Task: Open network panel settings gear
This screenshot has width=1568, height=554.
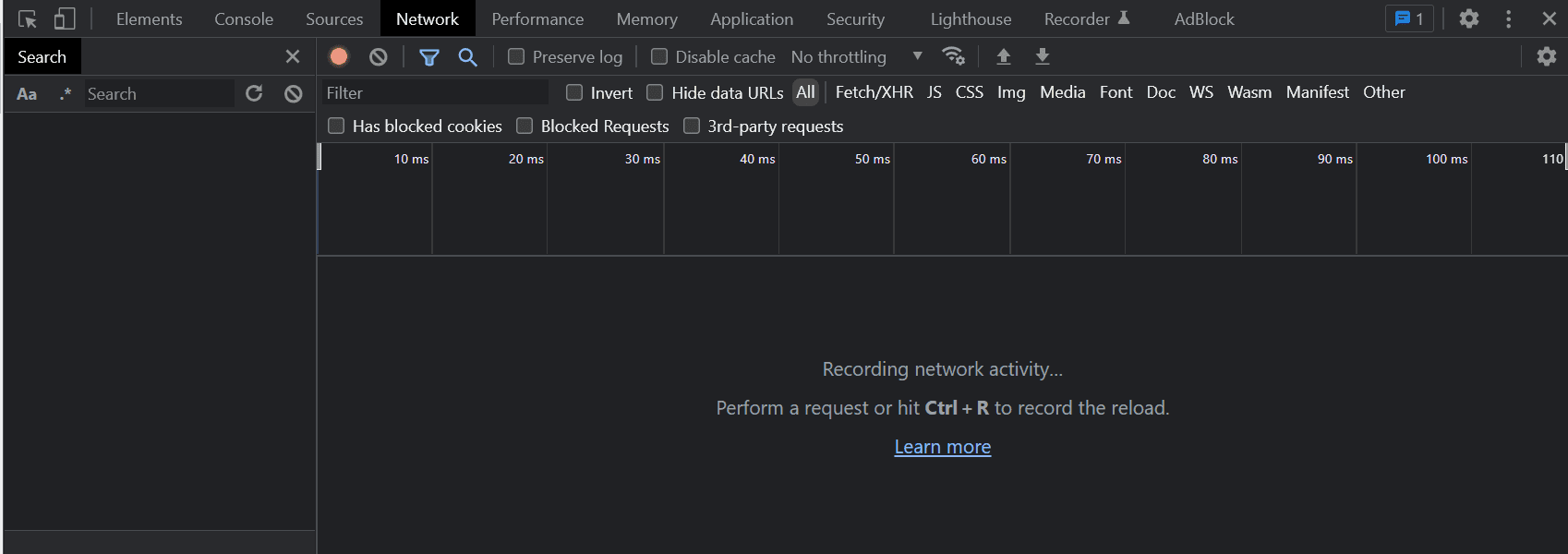Action: click(x=1546, y=56)
